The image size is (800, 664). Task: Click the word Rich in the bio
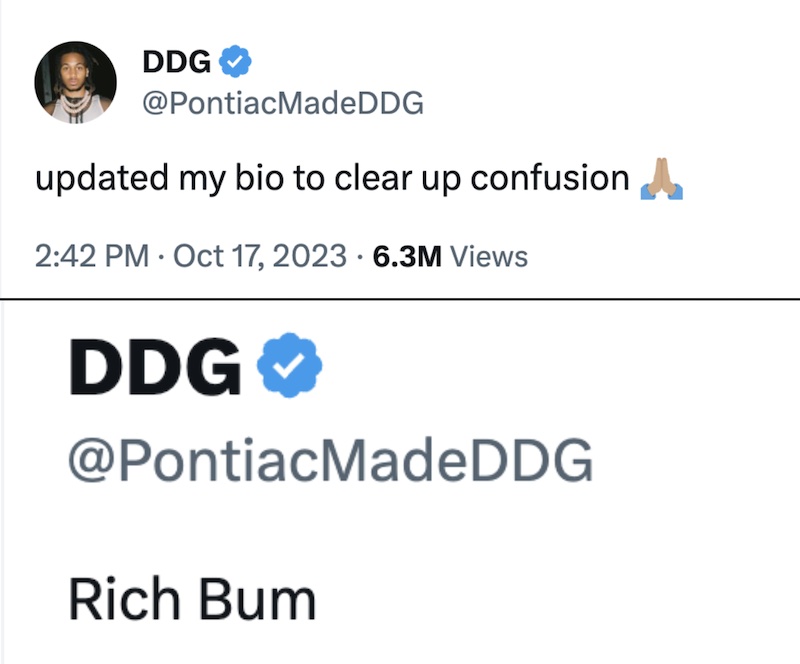pos(124,598)
